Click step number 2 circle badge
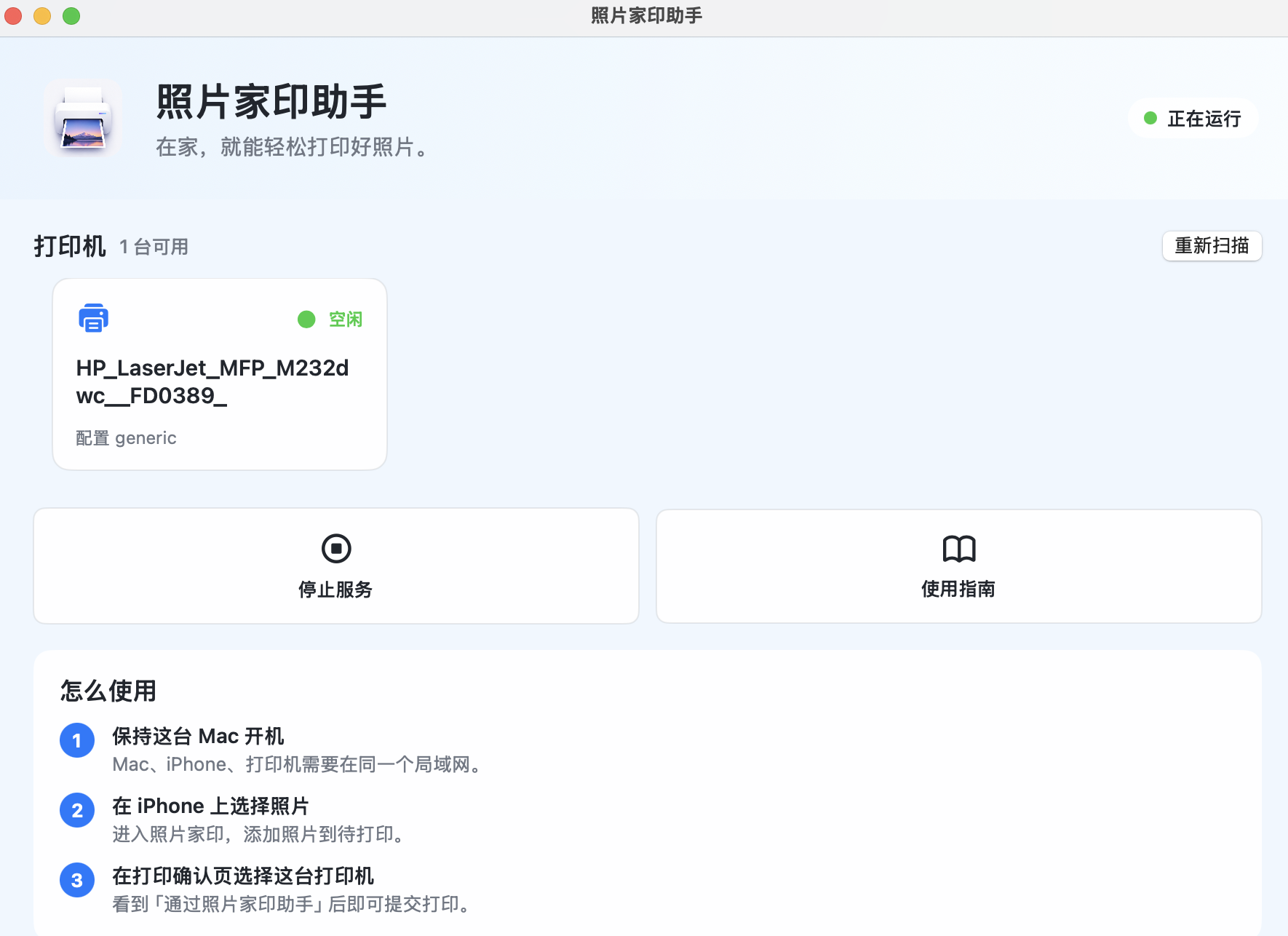1288x936 pixels. tap(77, 810)
